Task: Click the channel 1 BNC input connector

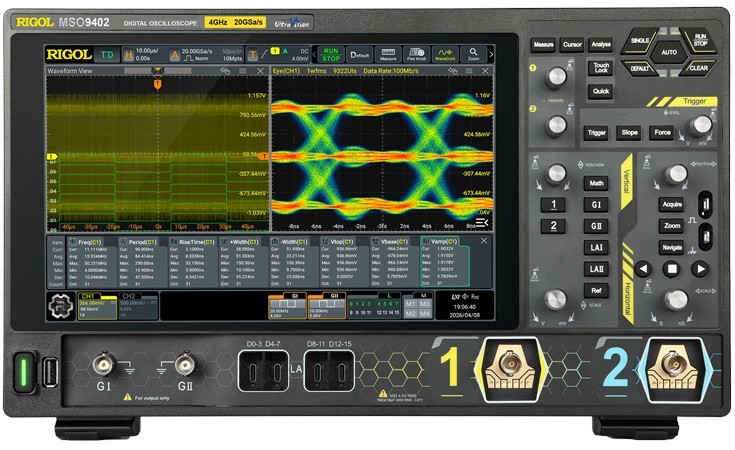Action: point(510,364)
